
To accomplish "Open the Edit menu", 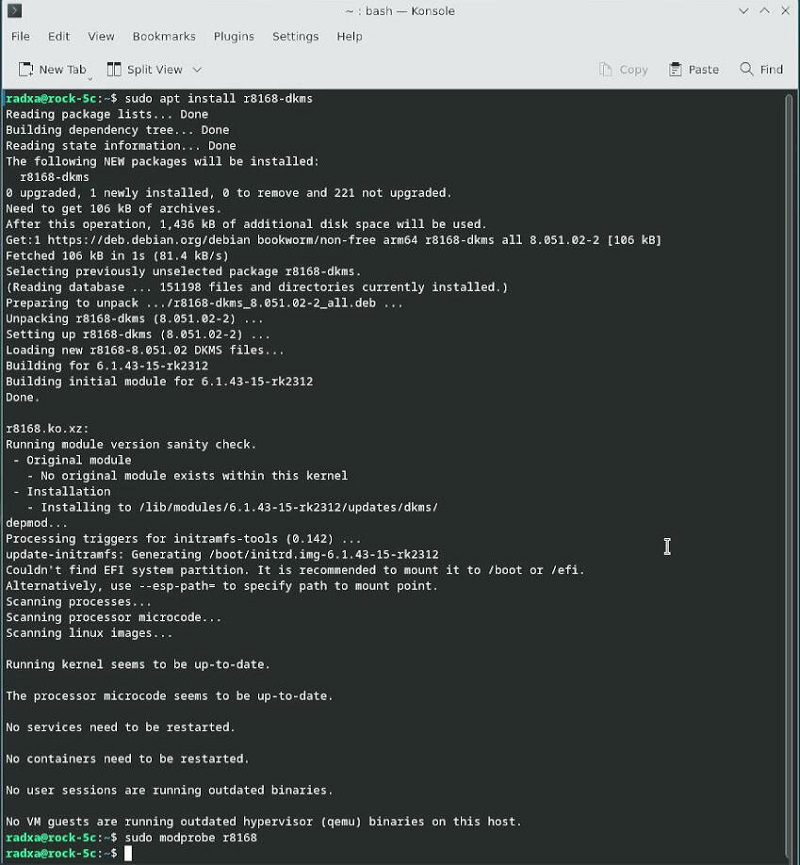I will coord(58,36).
